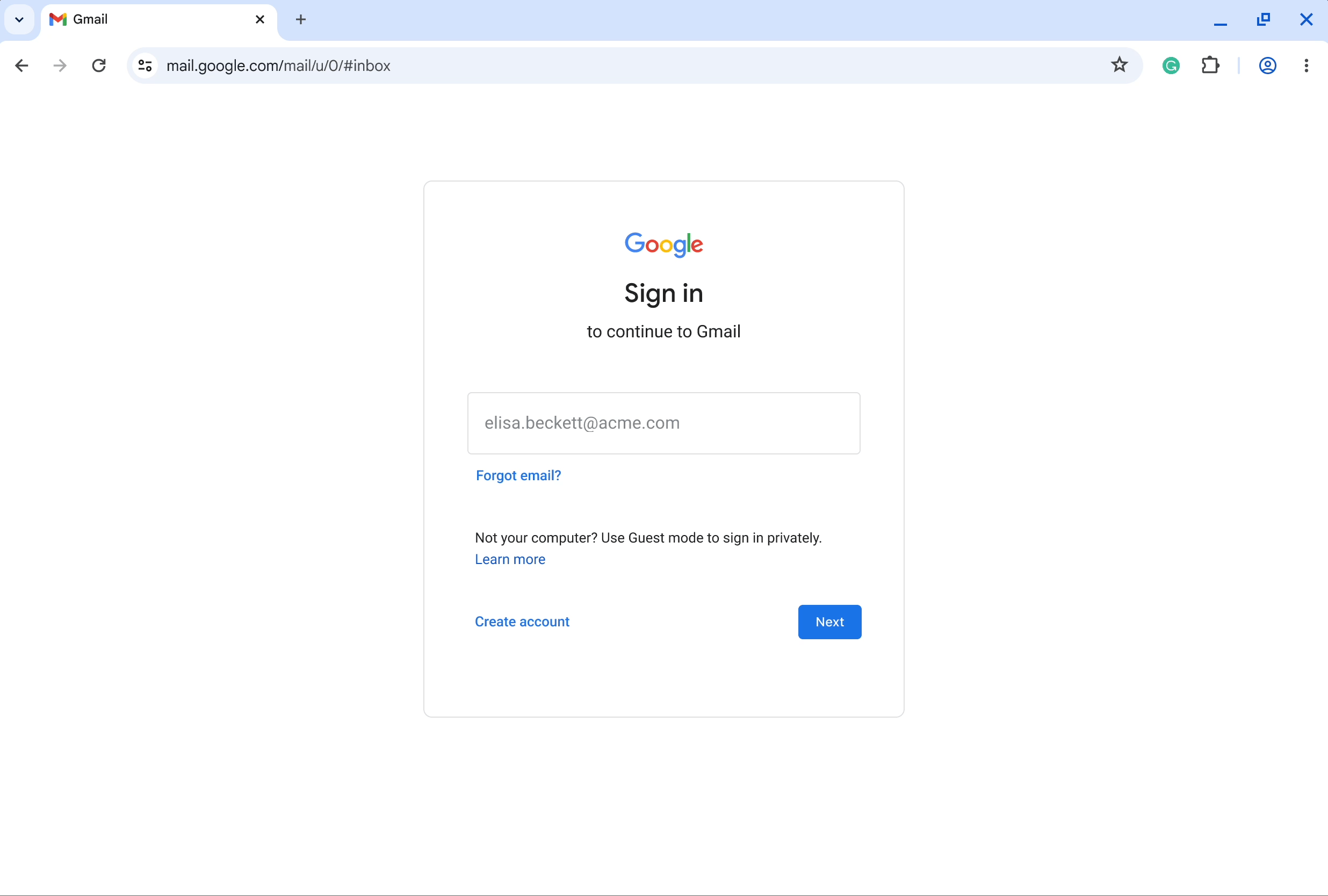1328x896 pixels.
Task: Click the 'Learn more' link
Action: (x=510, y=559)
